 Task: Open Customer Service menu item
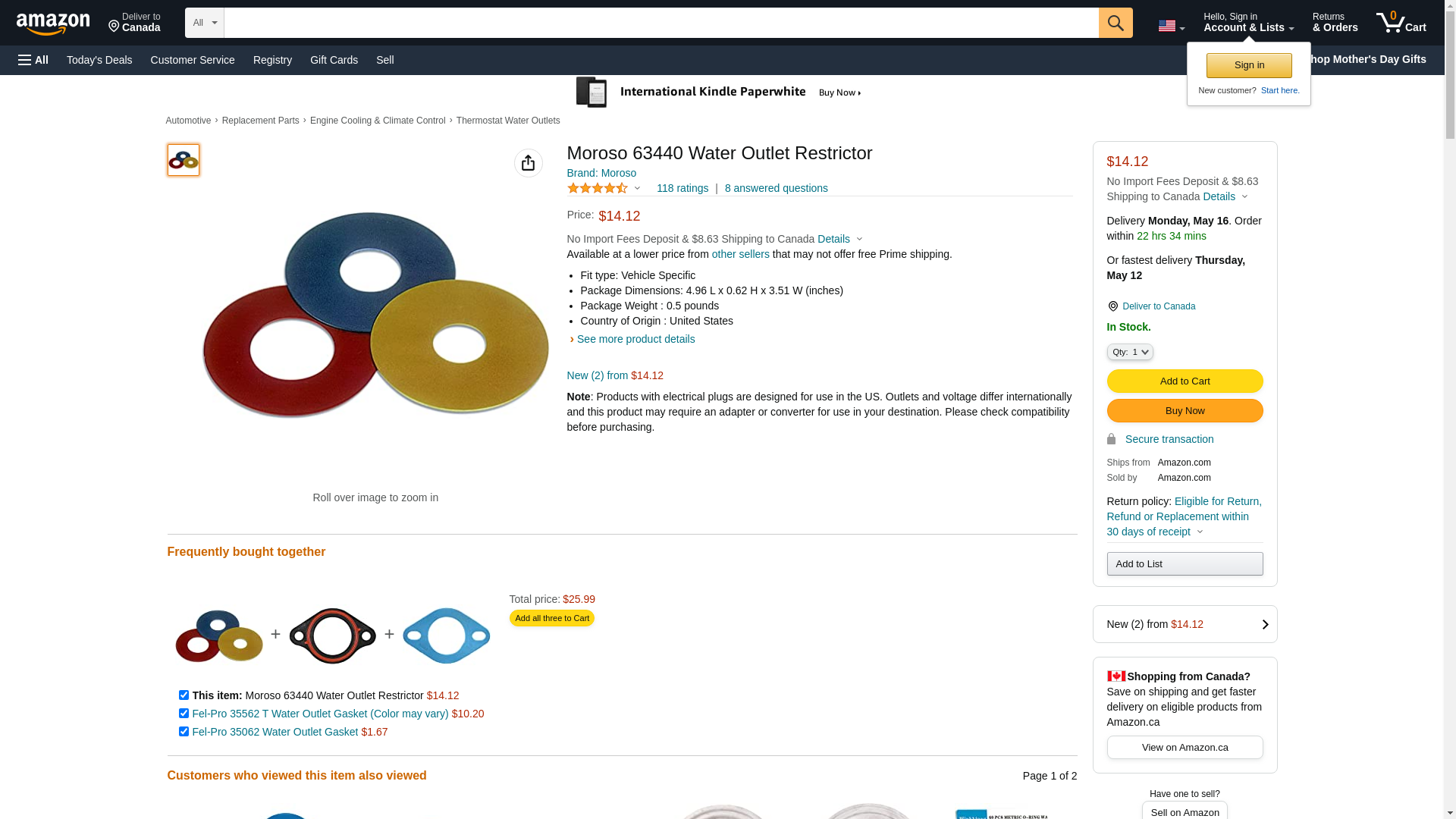[x=193, y=60]
